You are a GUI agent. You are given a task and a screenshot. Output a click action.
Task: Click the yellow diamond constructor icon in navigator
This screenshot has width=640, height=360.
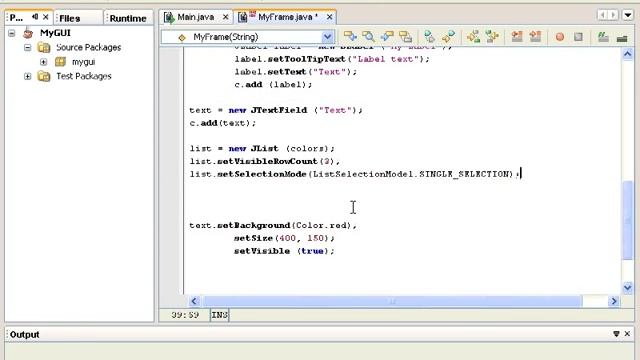pyautogui.click(x=182, y=38)
